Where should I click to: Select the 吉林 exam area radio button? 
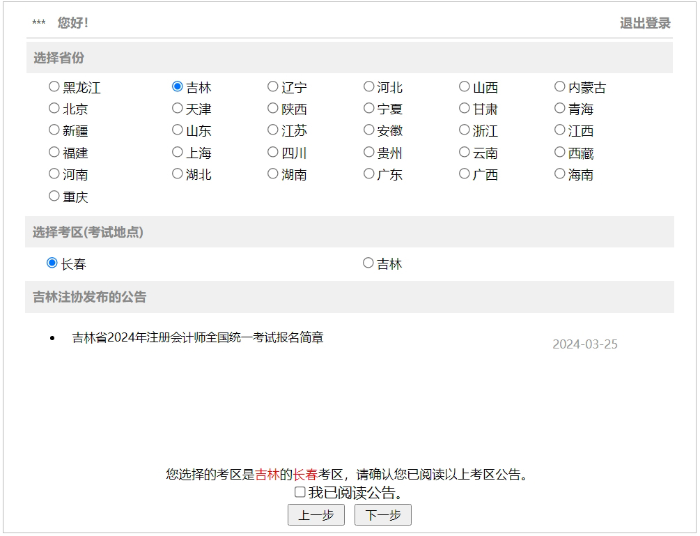[368, 263]
